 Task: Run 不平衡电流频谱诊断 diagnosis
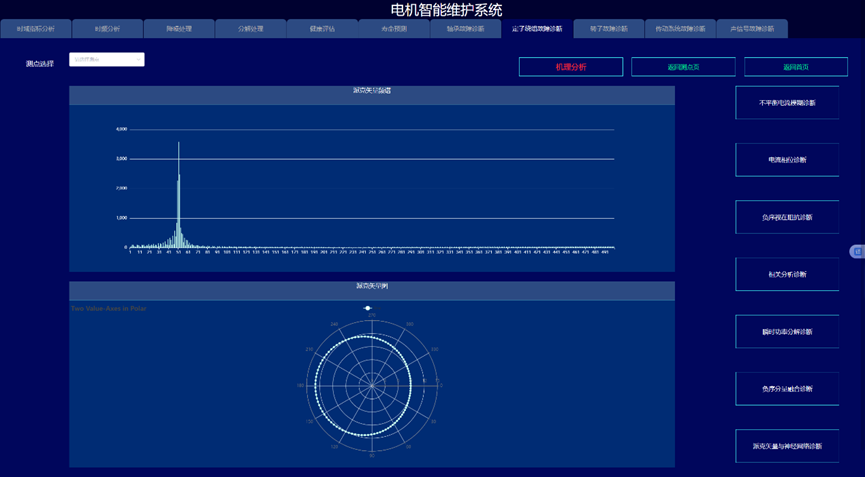[x=787, y=103]
